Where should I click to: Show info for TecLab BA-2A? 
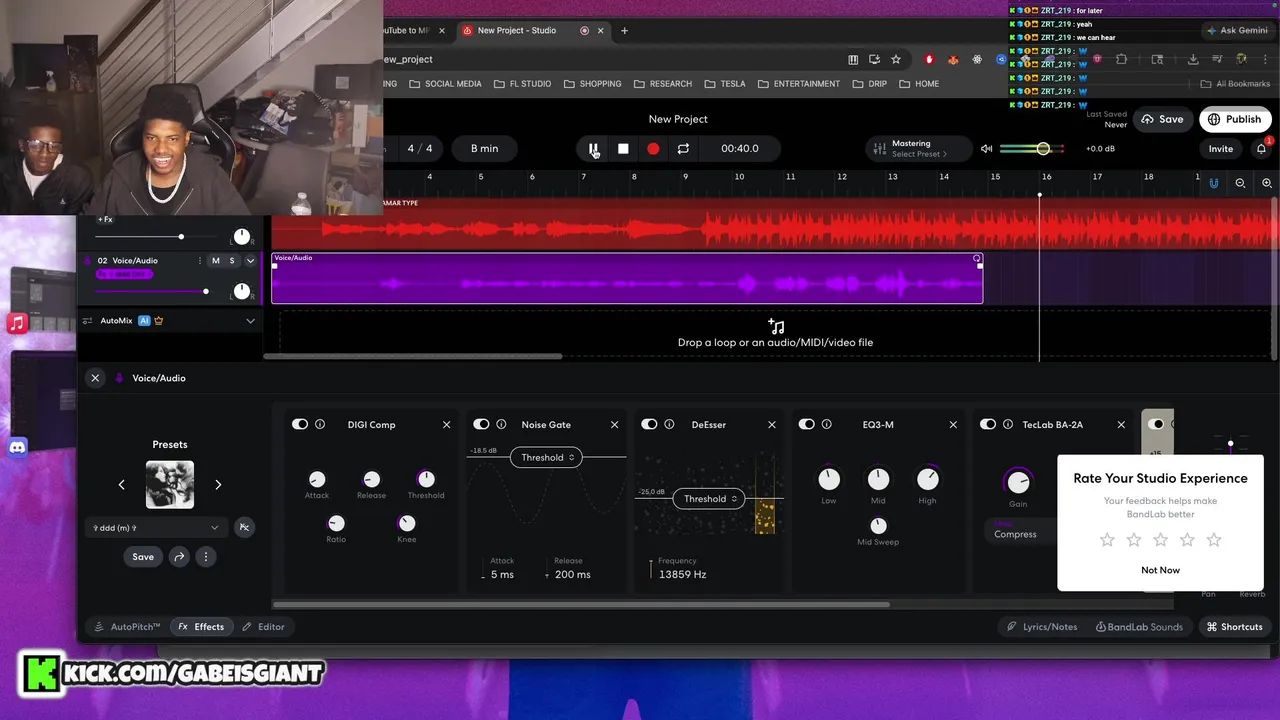(1008, 424)
